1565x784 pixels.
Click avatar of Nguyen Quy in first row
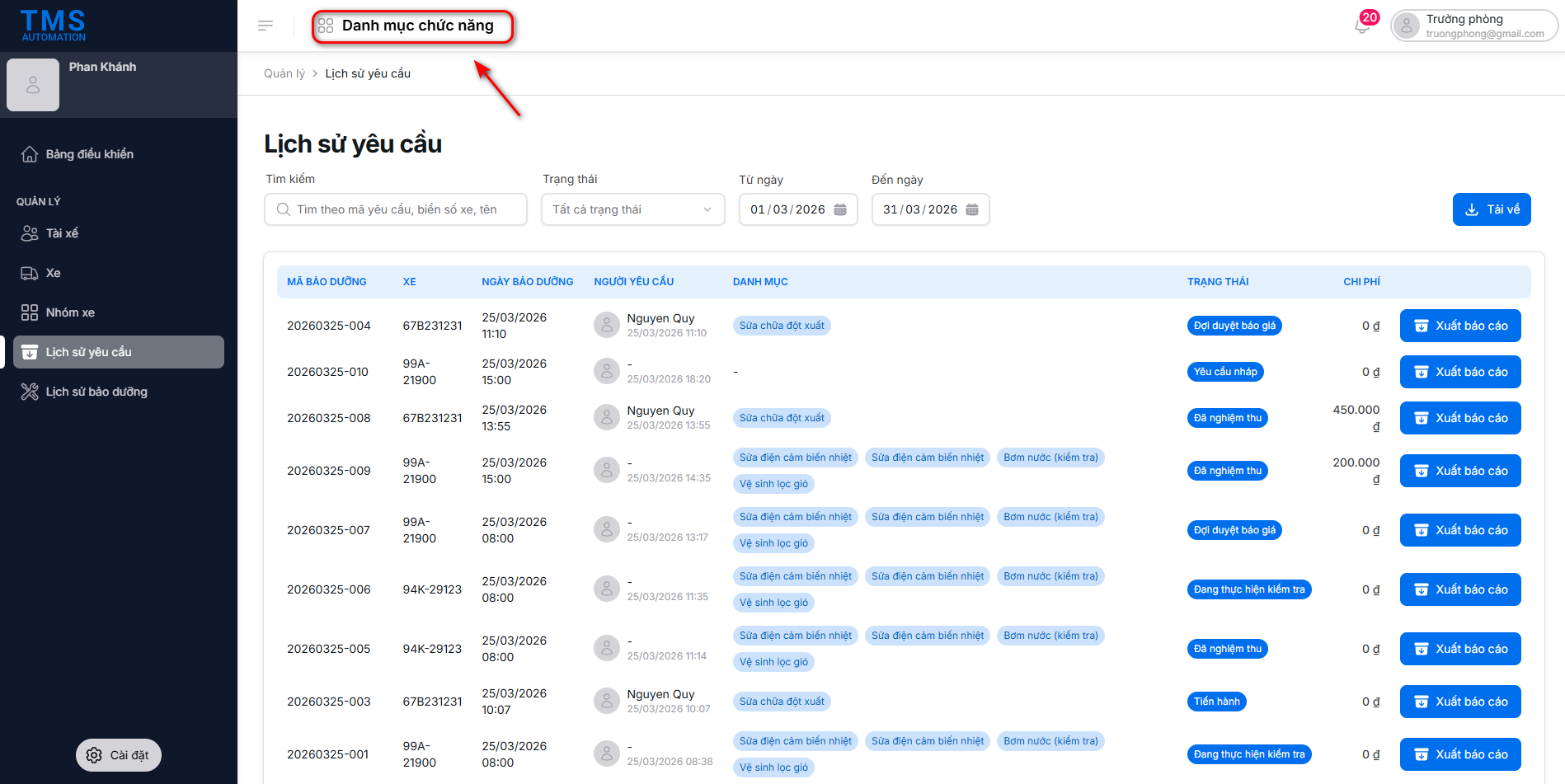[x=607, y=325]
